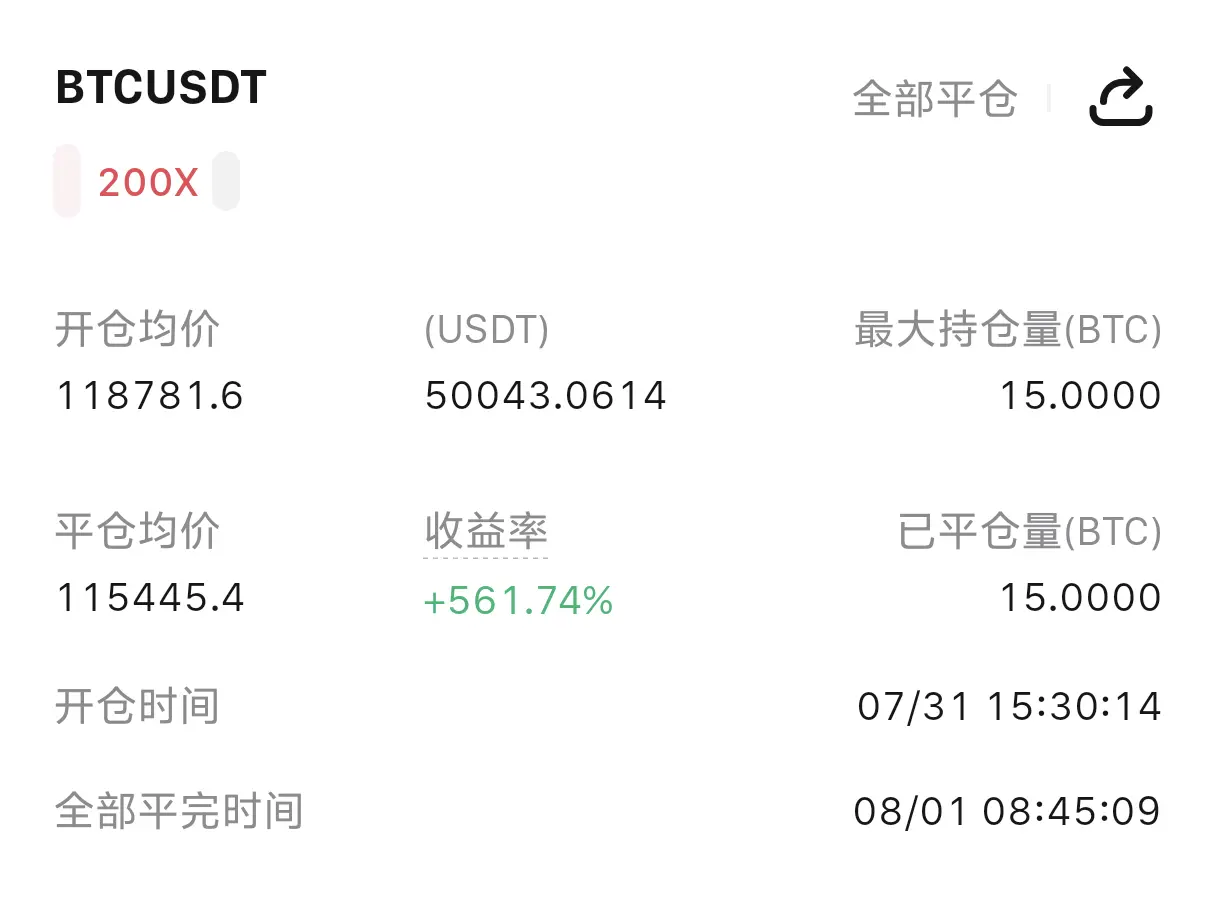Select the 115445.4 close price value

click(x=150, y=599)
